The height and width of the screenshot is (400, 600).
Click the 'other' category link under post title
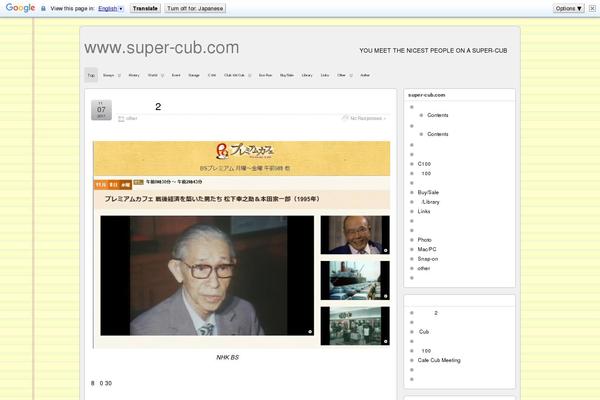(132, 118)
